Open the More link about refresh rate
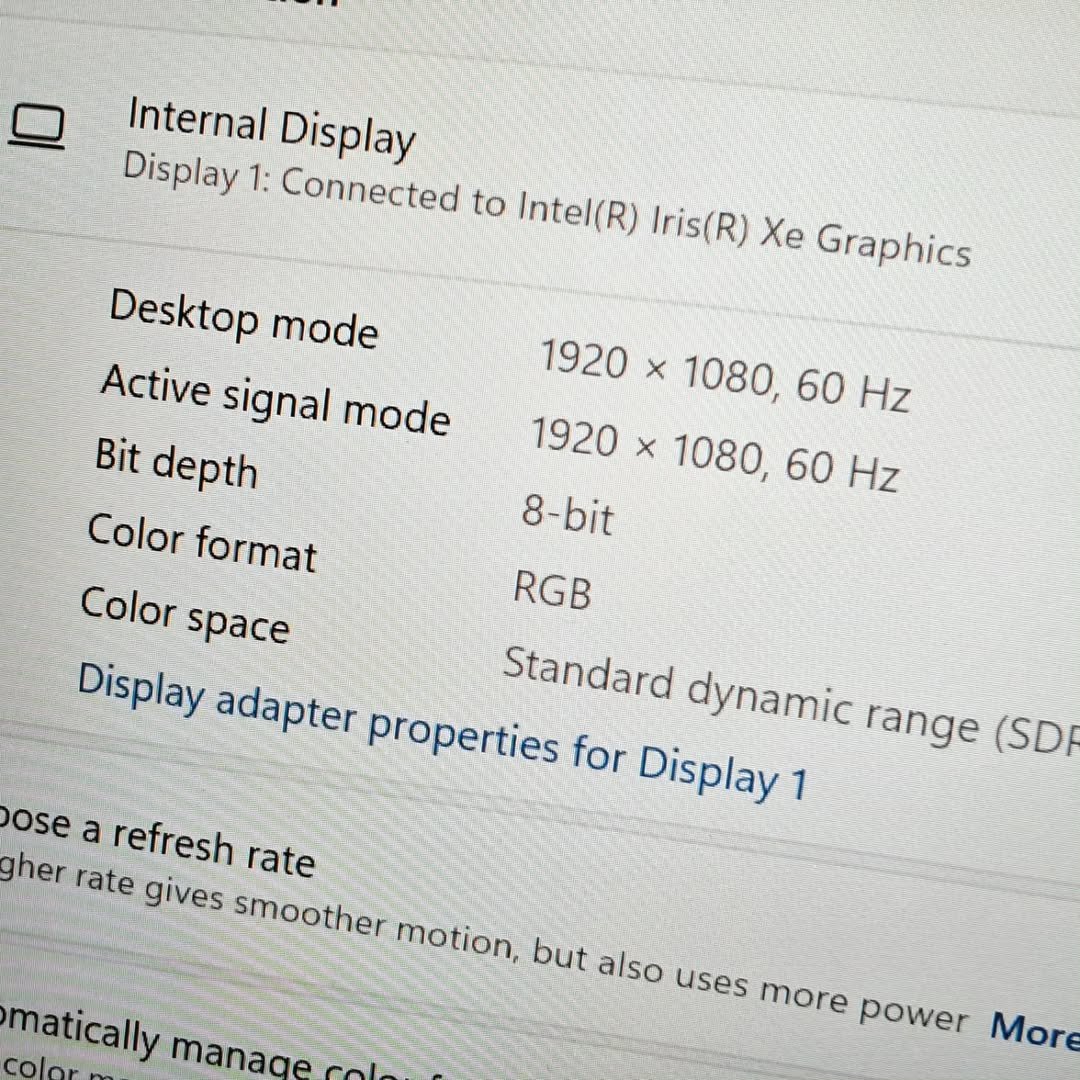1080x1080 pixels. [x=1034, y=1028]
